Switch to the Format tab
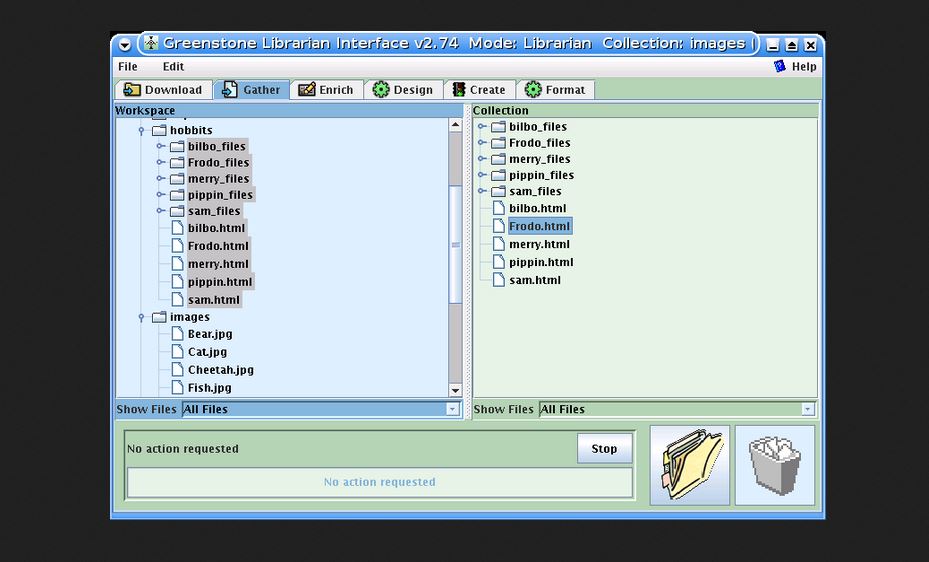 click(555, 90)
